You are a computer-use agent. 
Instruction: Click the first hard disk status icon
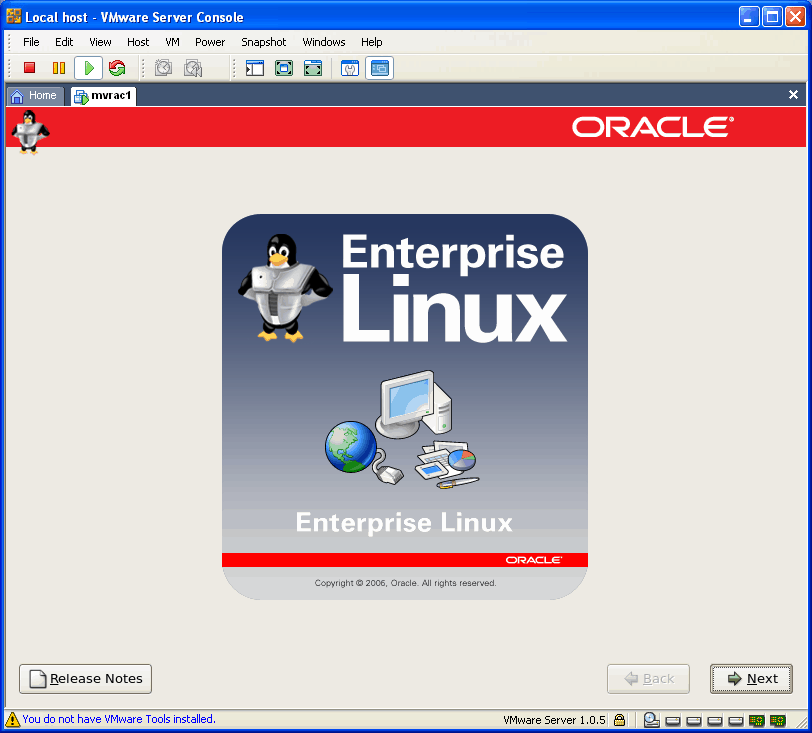click(x=673, y=720)
